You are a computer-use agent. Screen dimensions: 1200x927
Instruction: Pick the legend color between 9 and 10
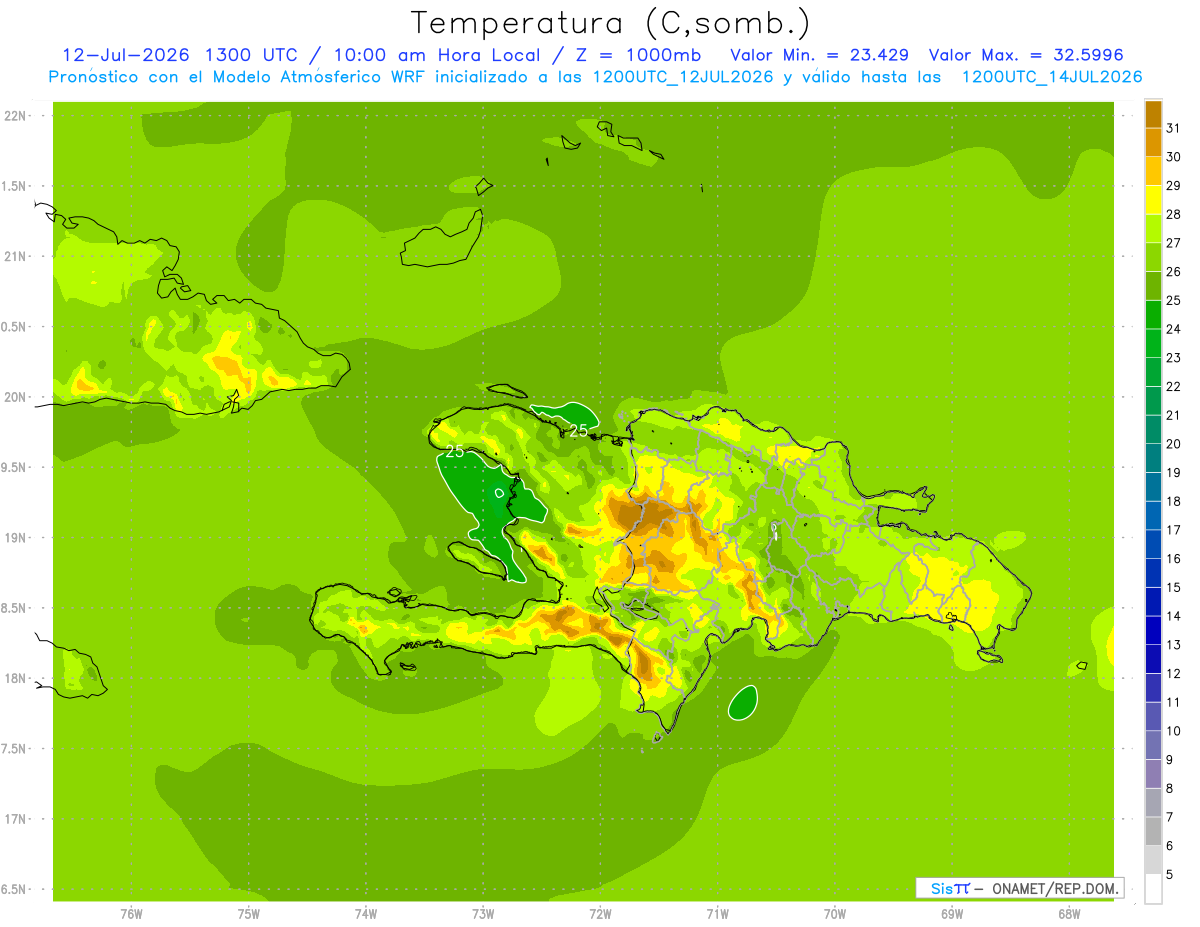pyautogui.click(x=1153, y=745)
